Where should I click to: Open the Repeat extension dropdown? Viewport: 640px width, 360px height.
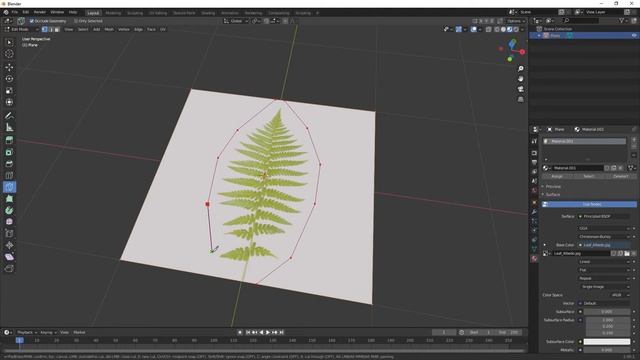pyautogui.click(x=604, y=278)
